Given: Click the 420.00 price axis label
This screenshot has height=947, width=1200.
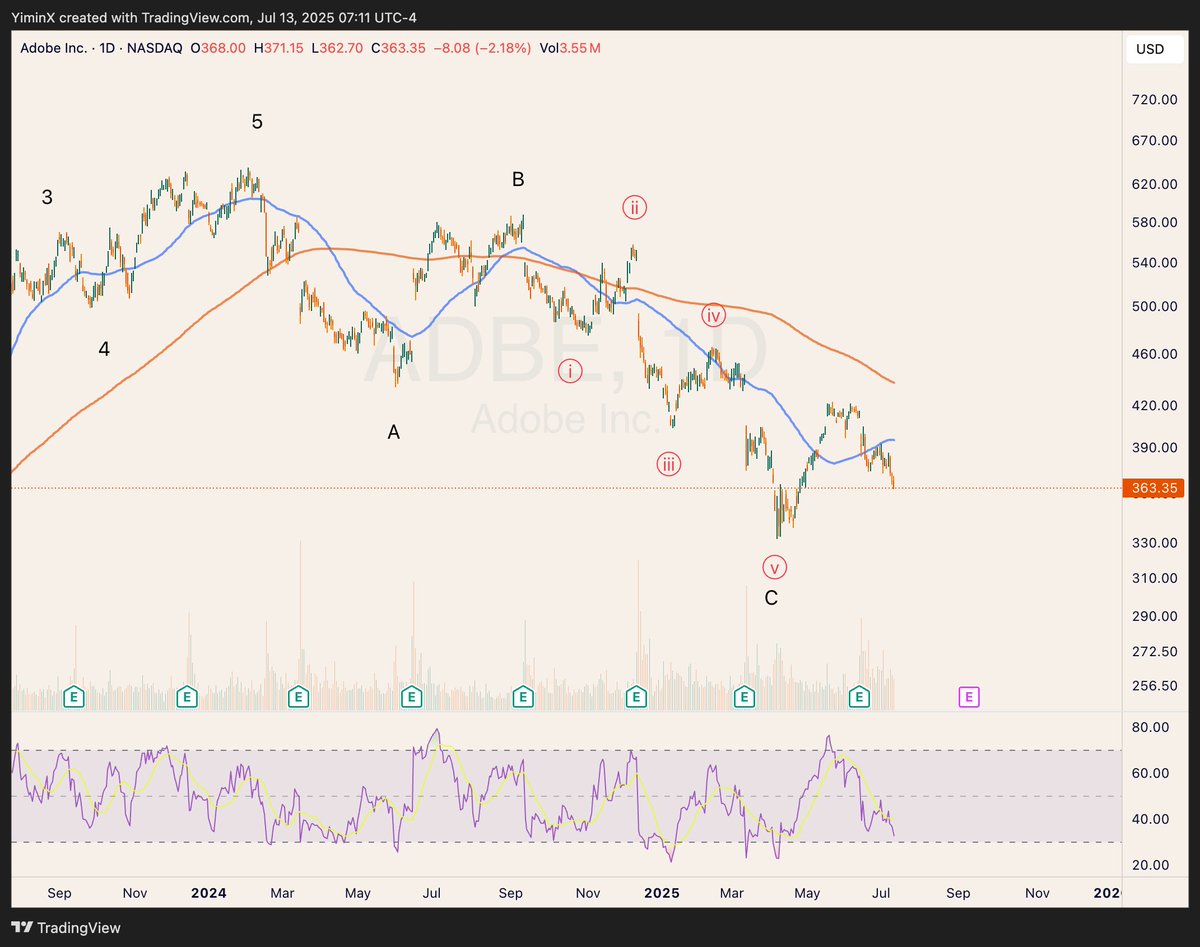Looking at the screenshot, I should (1154, 406).
